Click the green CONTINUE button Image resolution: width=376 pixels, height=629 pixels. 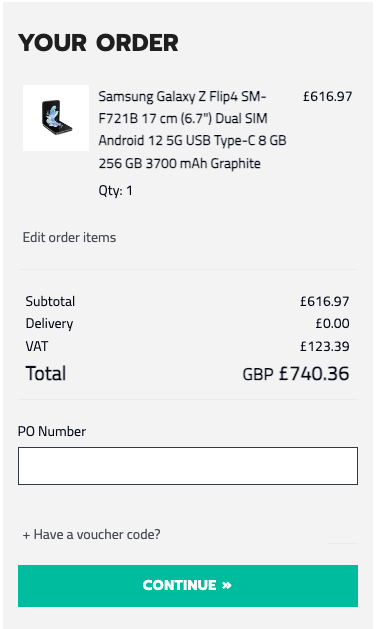[x=188, y=586]
